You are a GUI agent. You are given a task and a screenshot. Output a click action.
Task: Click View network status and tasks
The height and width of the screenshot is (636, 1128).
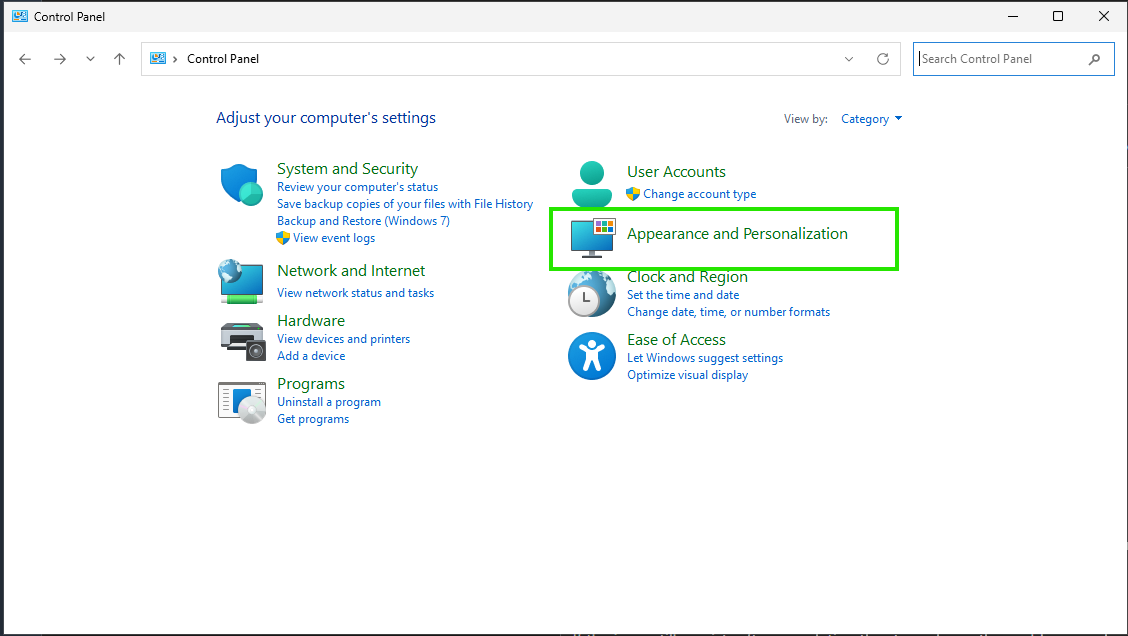click(355, 293)
